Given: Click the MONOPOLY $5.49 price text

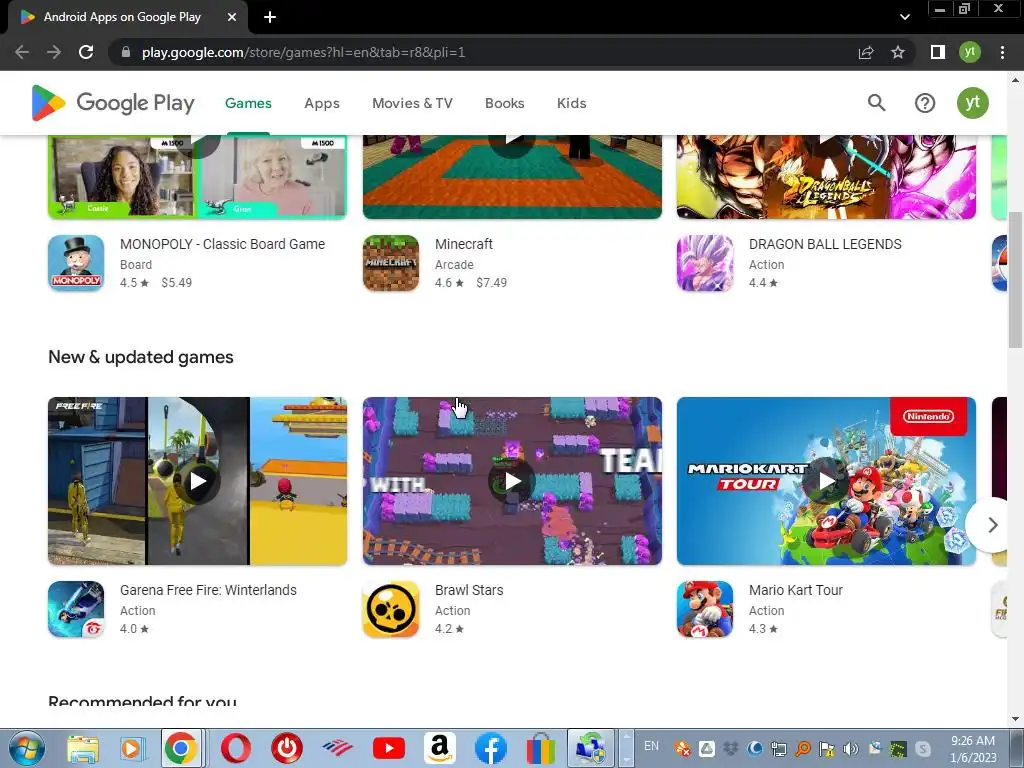Looking at the screenshot, I should point(176,283).
